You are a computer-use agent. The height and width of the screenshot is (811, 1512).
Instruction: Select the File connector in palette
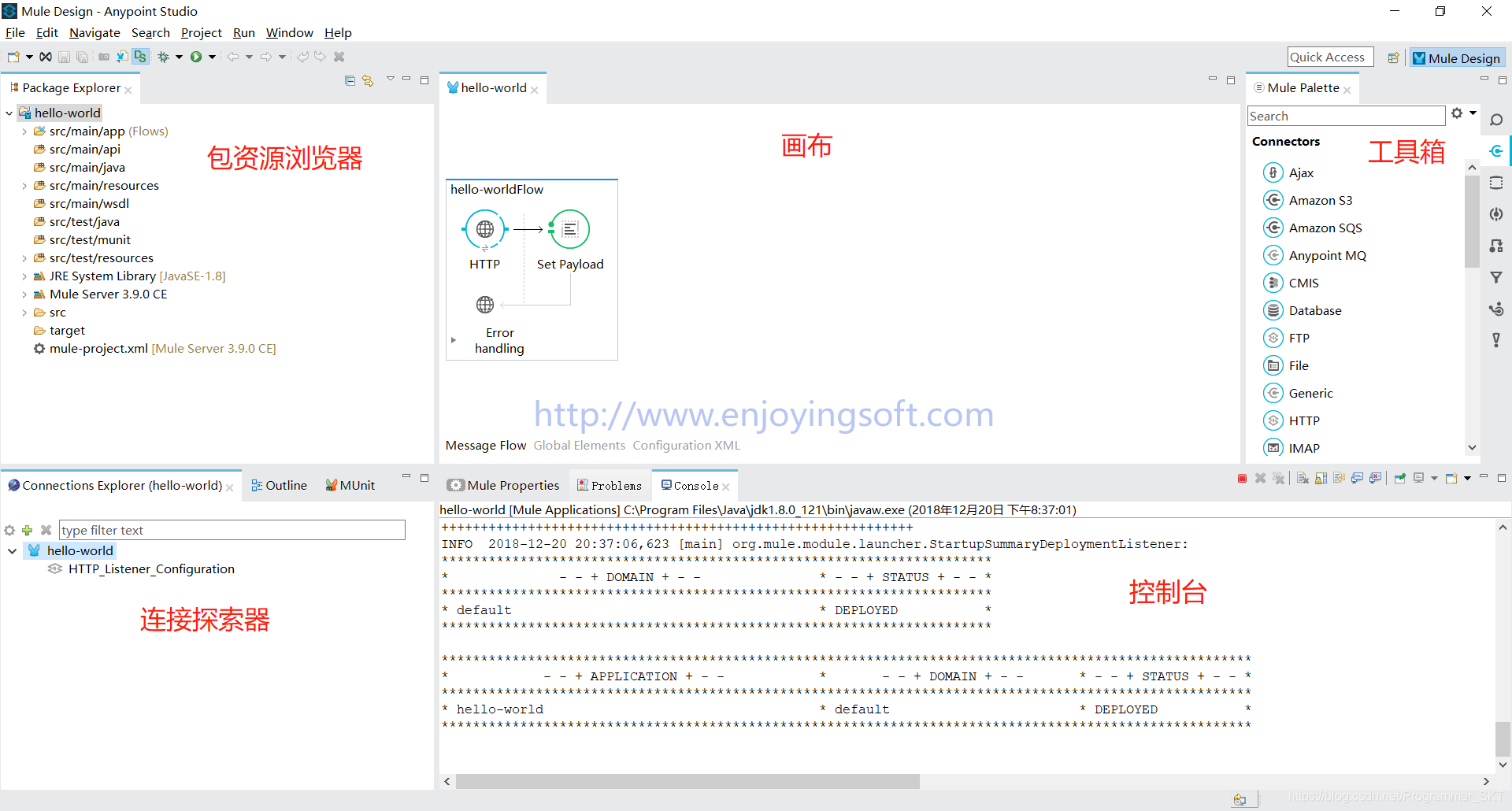click(x=1285, y=365)
